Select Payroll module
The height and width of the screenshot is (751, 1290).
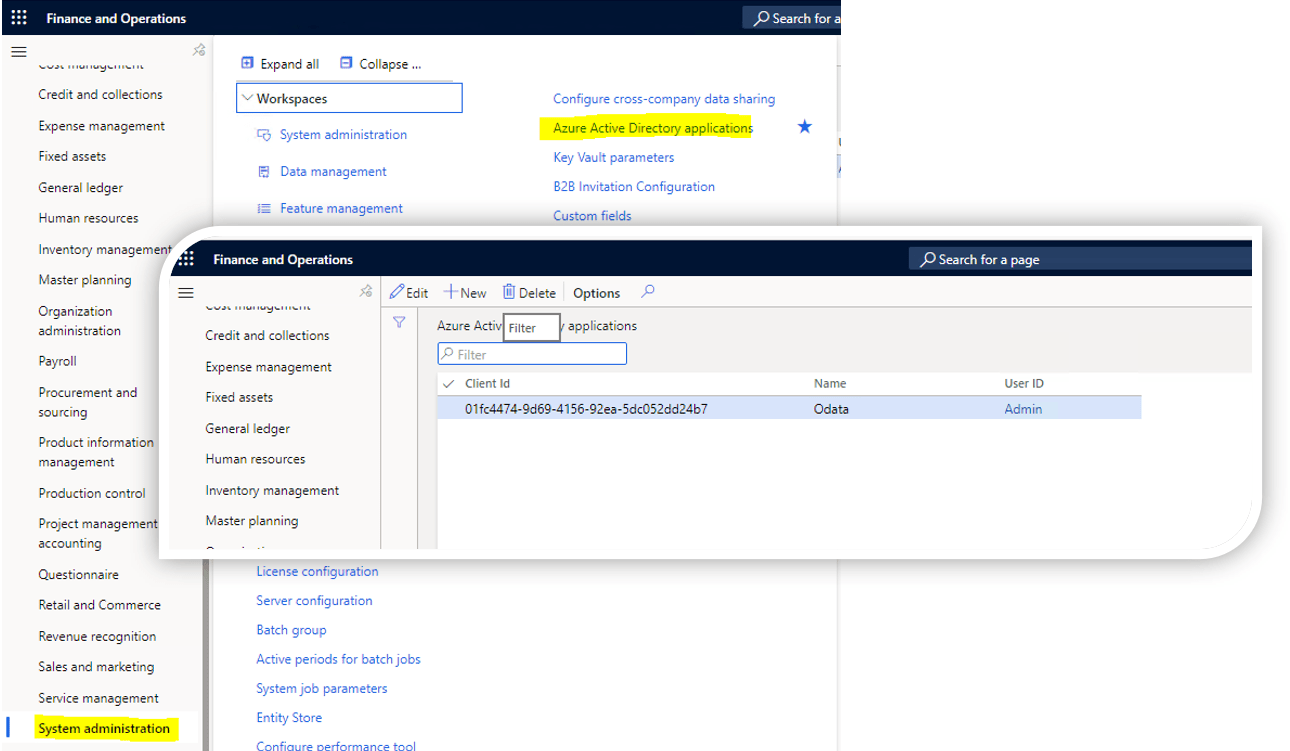click(57, 361)
